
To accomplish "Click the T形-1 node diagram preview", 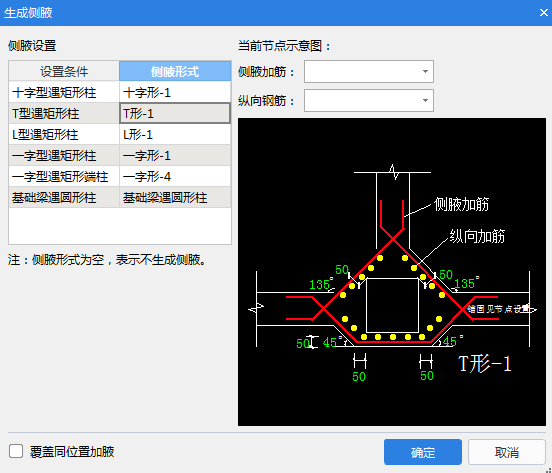I will click(x=392, y=272).
